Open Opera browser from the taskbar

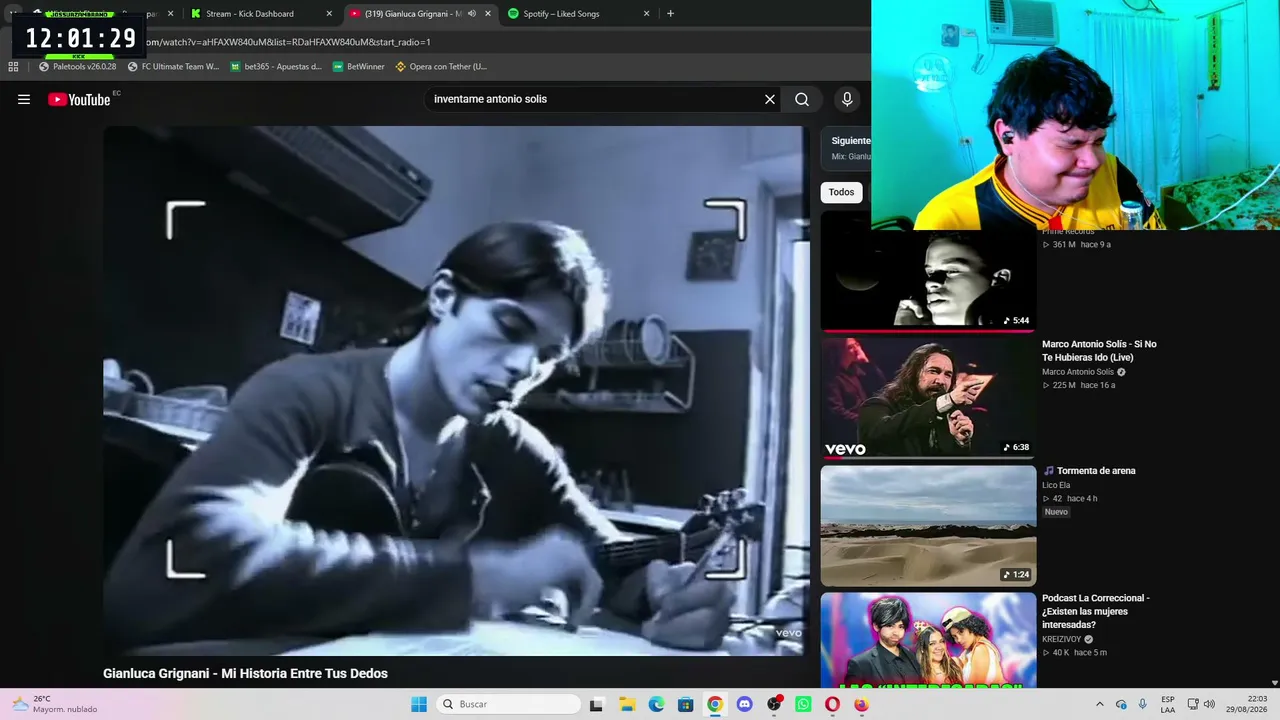pos(832,704)
